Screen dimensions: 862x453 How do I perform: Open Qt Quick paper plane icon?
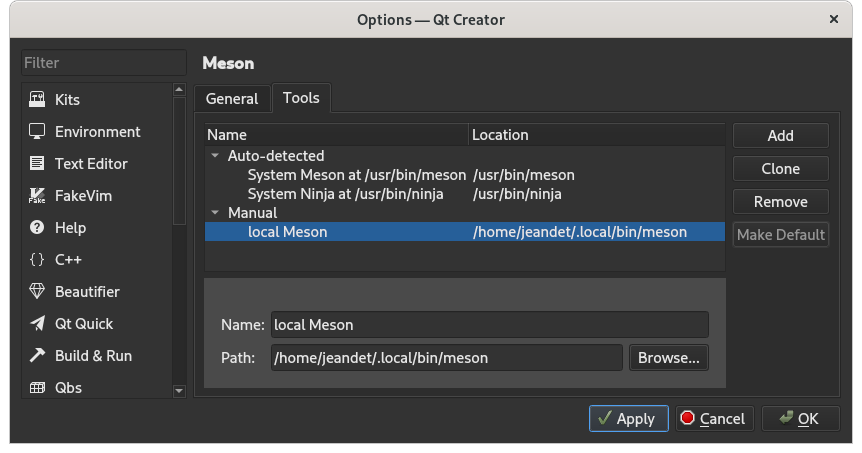[x=37, y=324]
